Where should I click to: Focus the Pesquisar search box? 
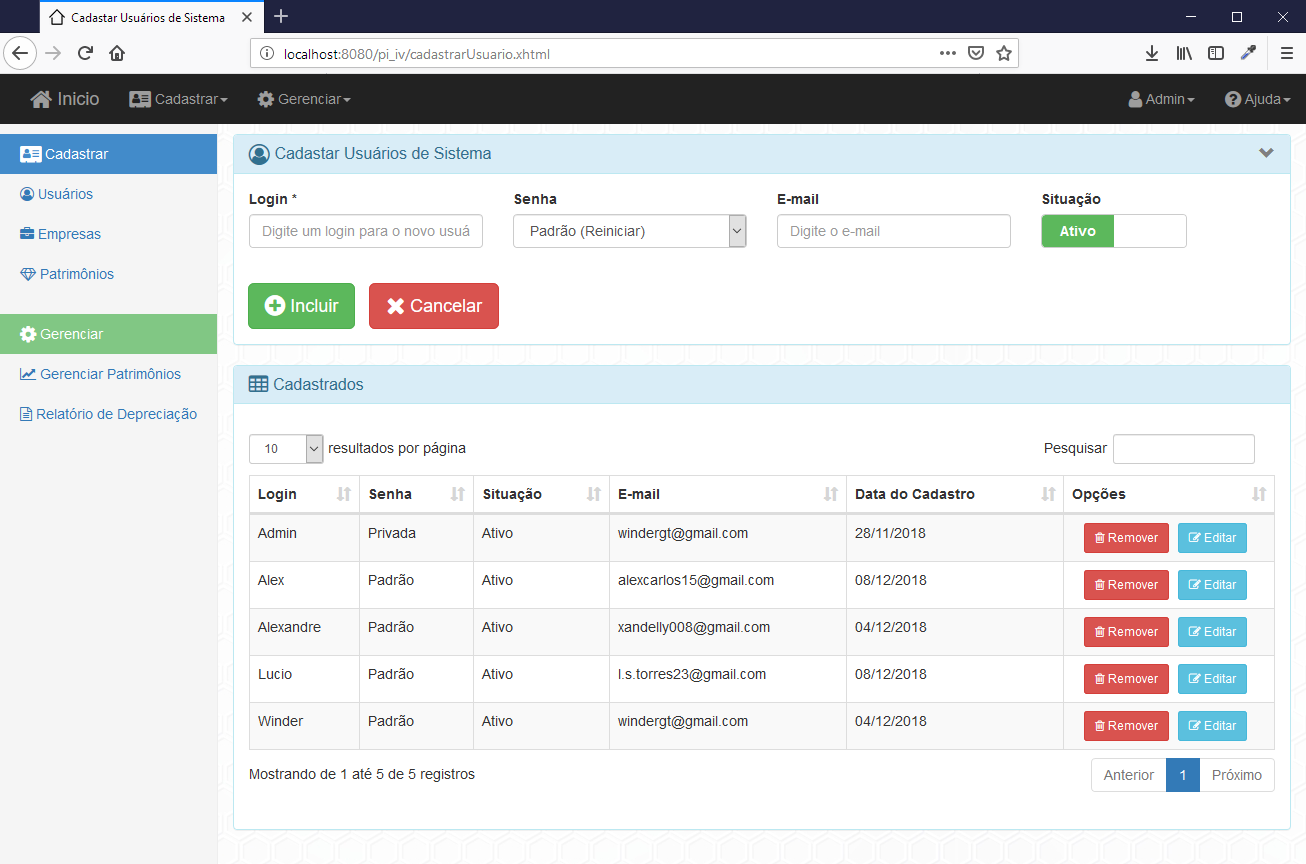[1184, 449]
